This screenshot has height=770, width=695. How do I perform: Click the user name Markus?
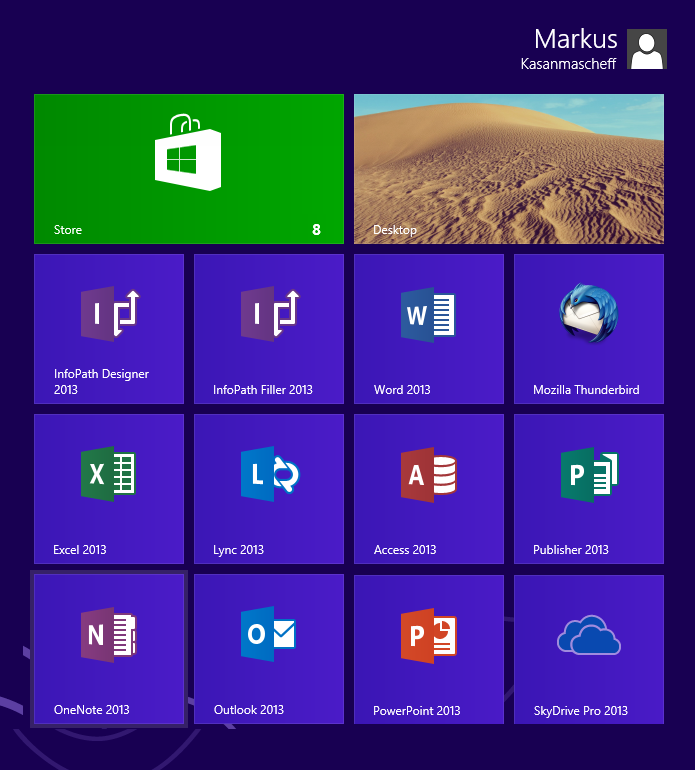click(x=575, y=39)
